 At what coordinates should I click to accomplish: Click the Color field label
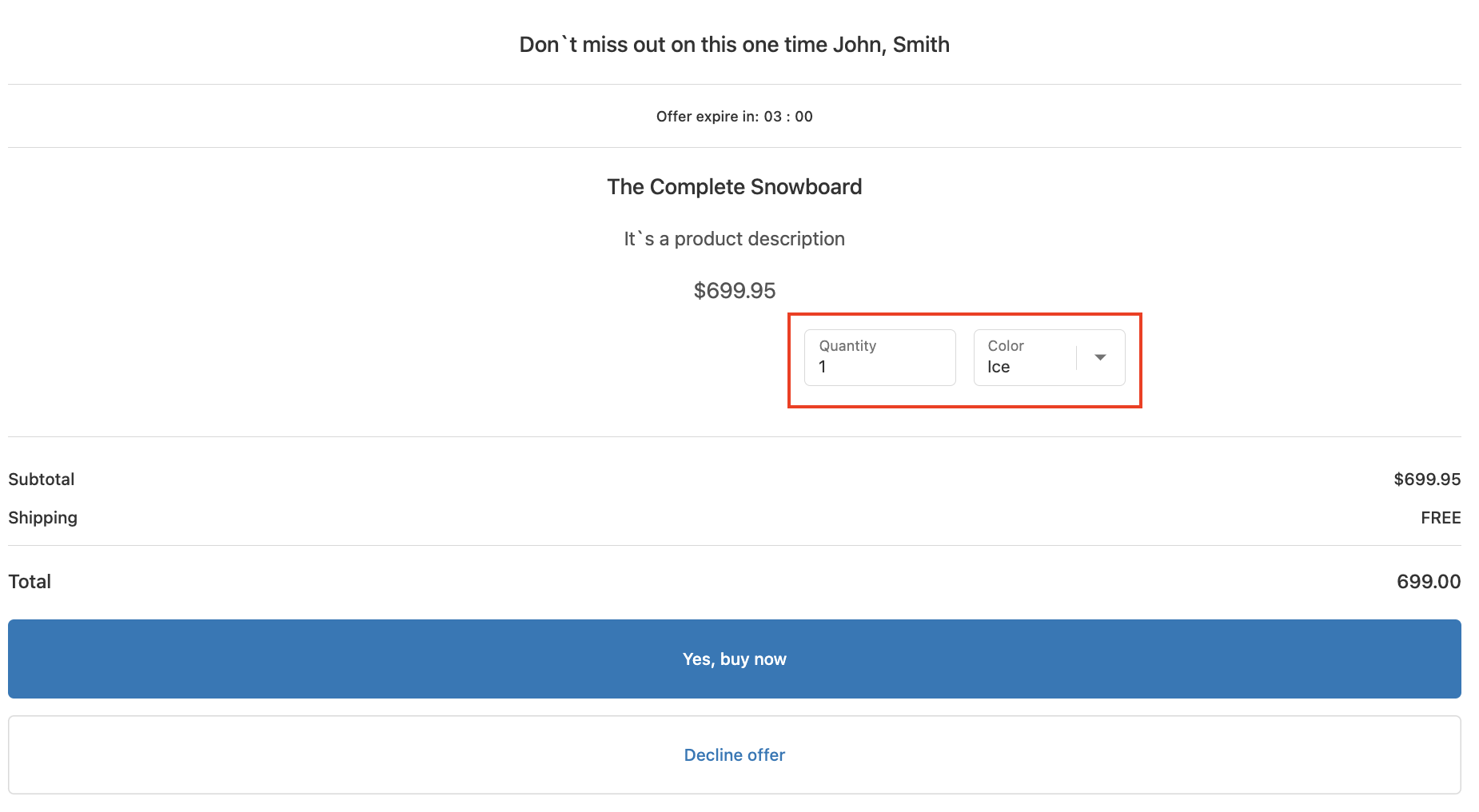click(1006, 346)
